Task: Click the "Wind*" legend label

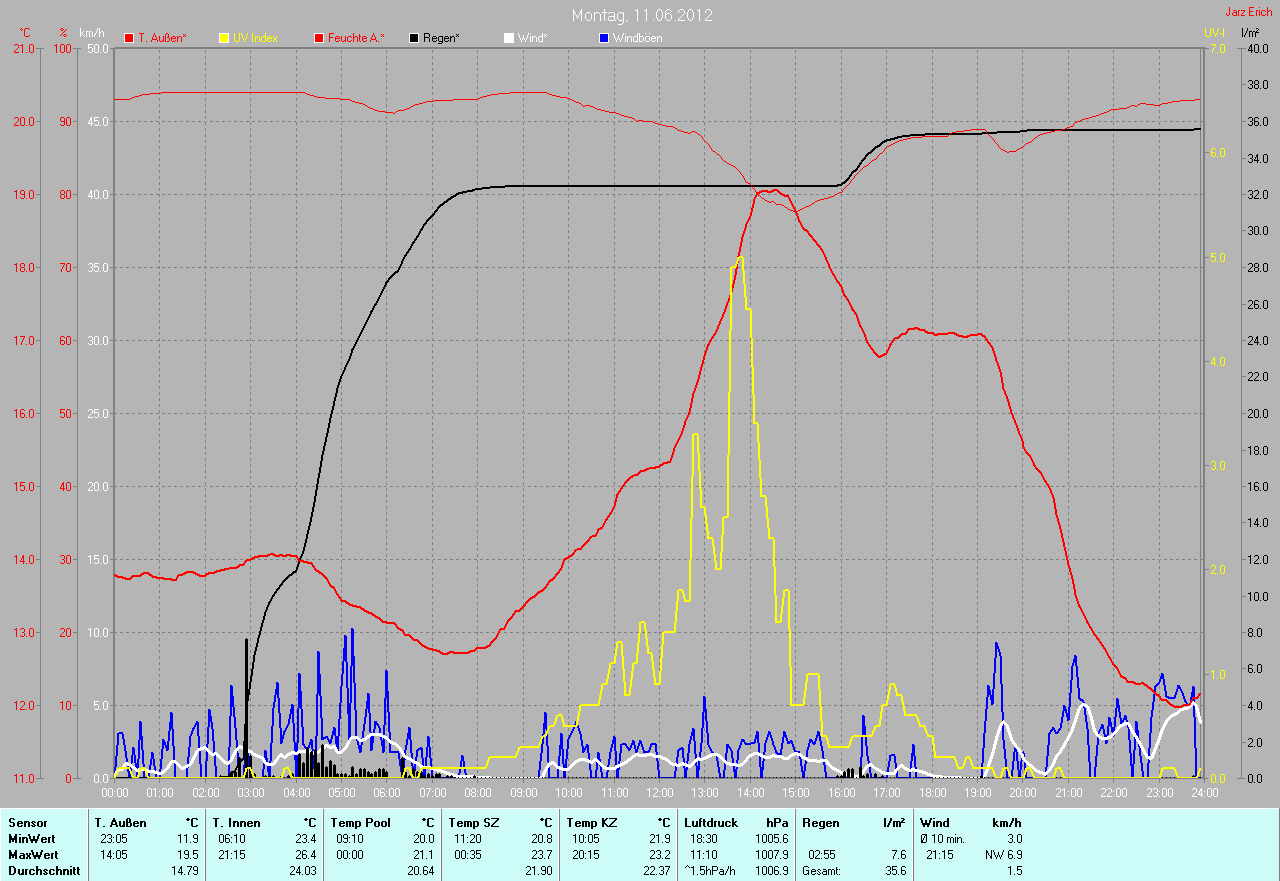Action: tap(533, 38)
